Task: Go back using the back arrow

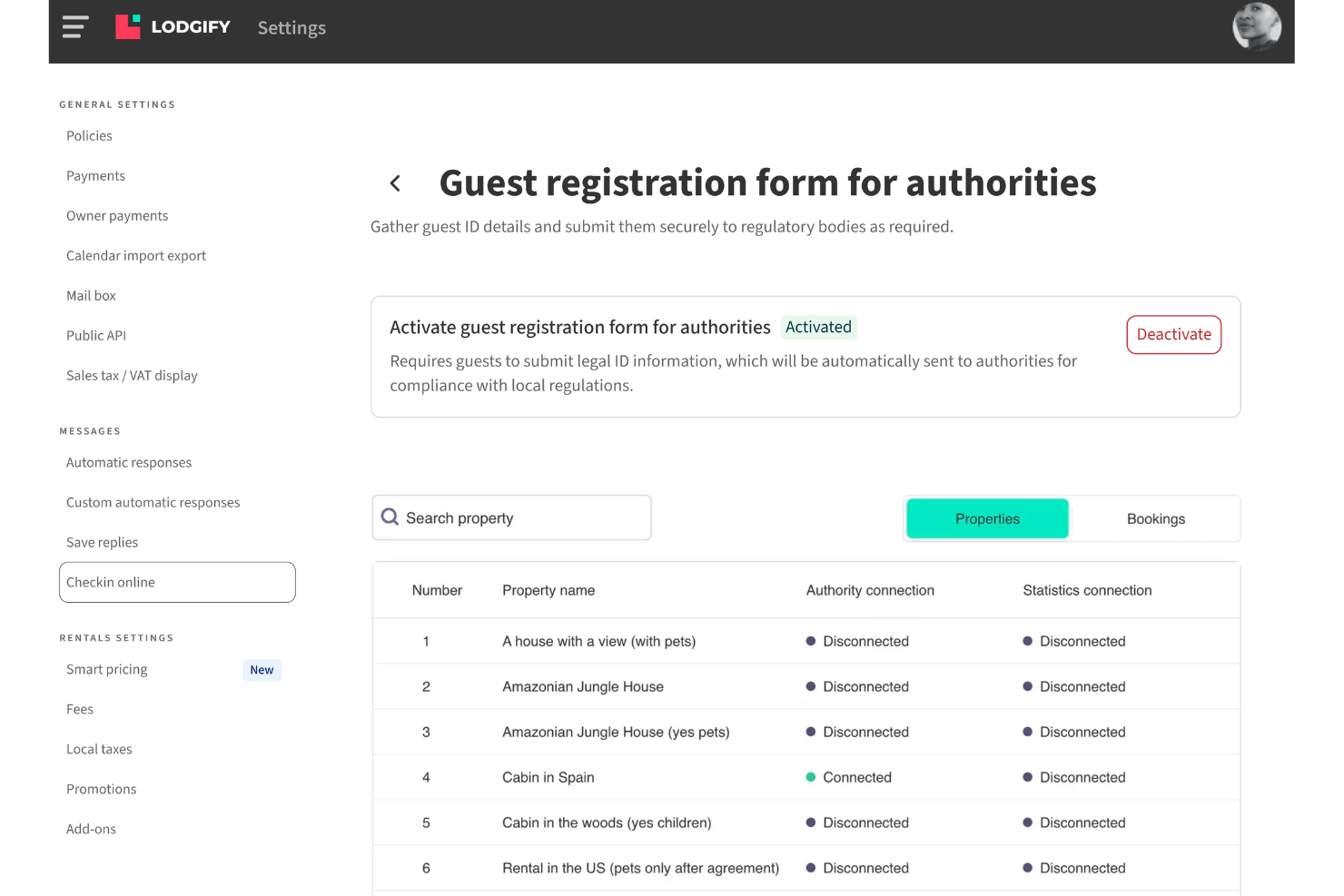Action: point(395,182)
